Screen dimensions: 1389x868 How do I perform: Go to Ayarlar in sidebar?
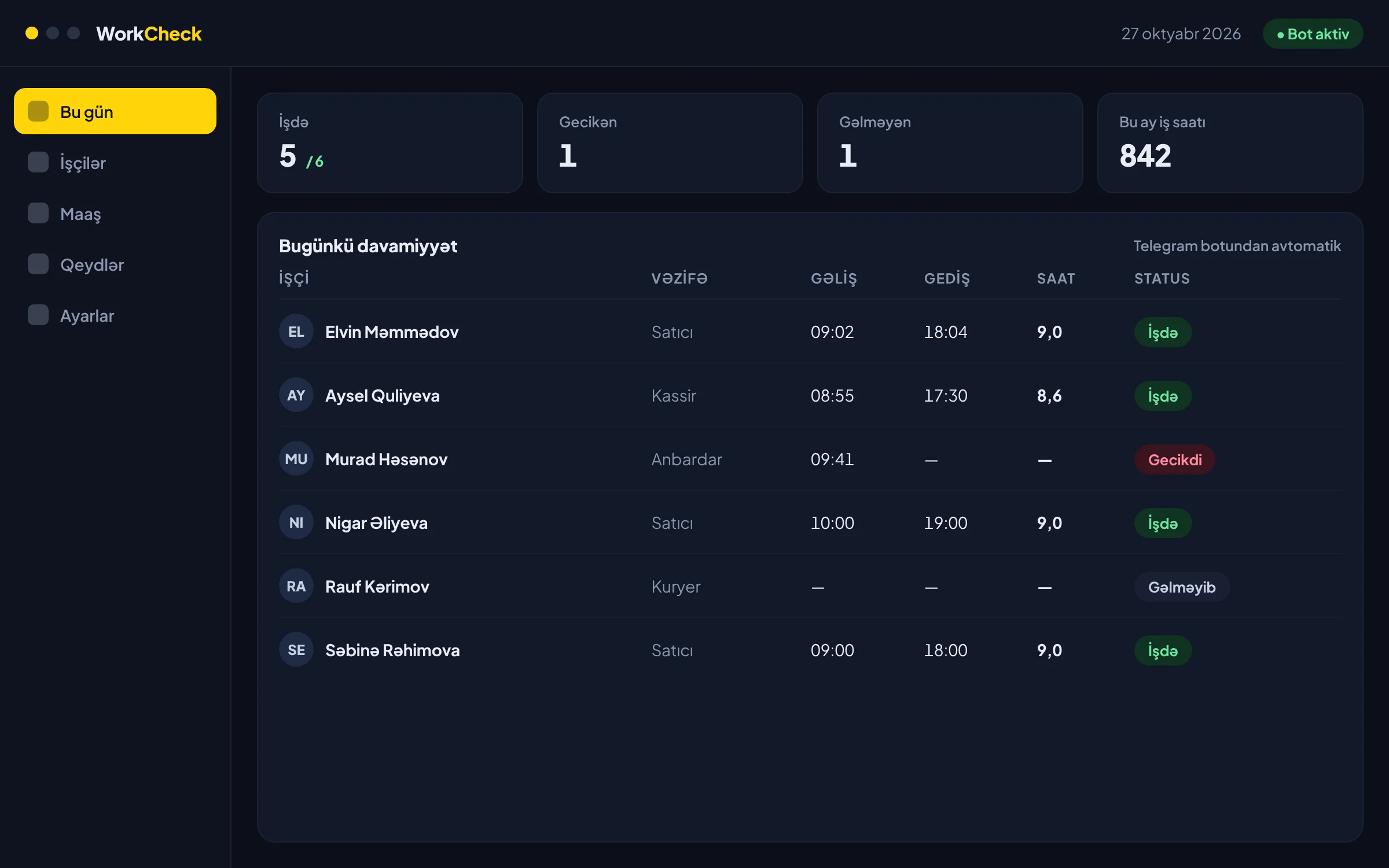pos(115,315)
